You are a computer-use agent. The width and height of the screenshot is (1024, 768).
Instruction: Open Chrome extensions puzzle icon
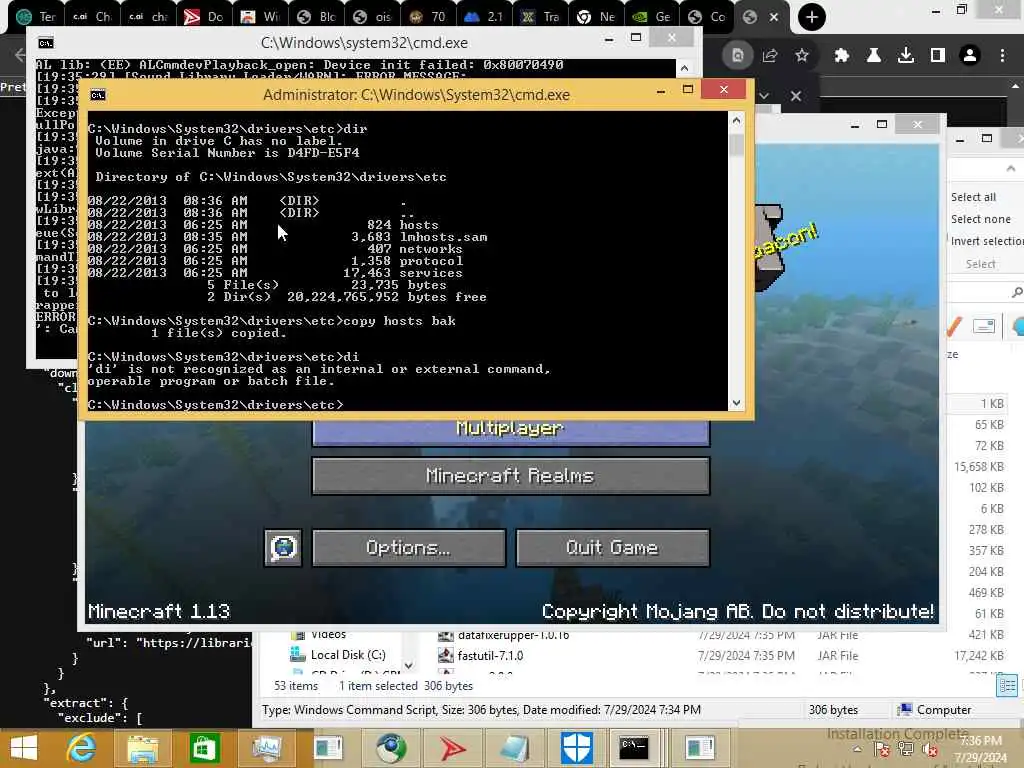842,56
